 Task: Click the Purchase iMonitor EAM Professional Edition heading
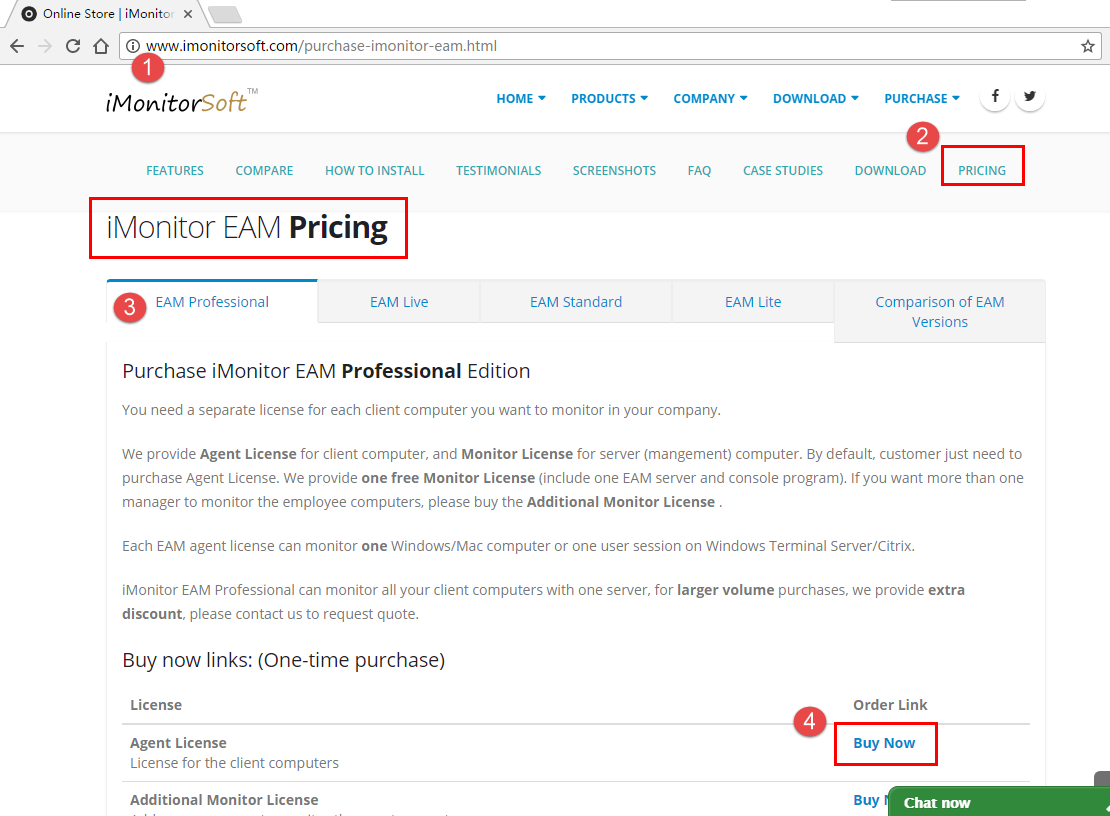pos(326,371)
